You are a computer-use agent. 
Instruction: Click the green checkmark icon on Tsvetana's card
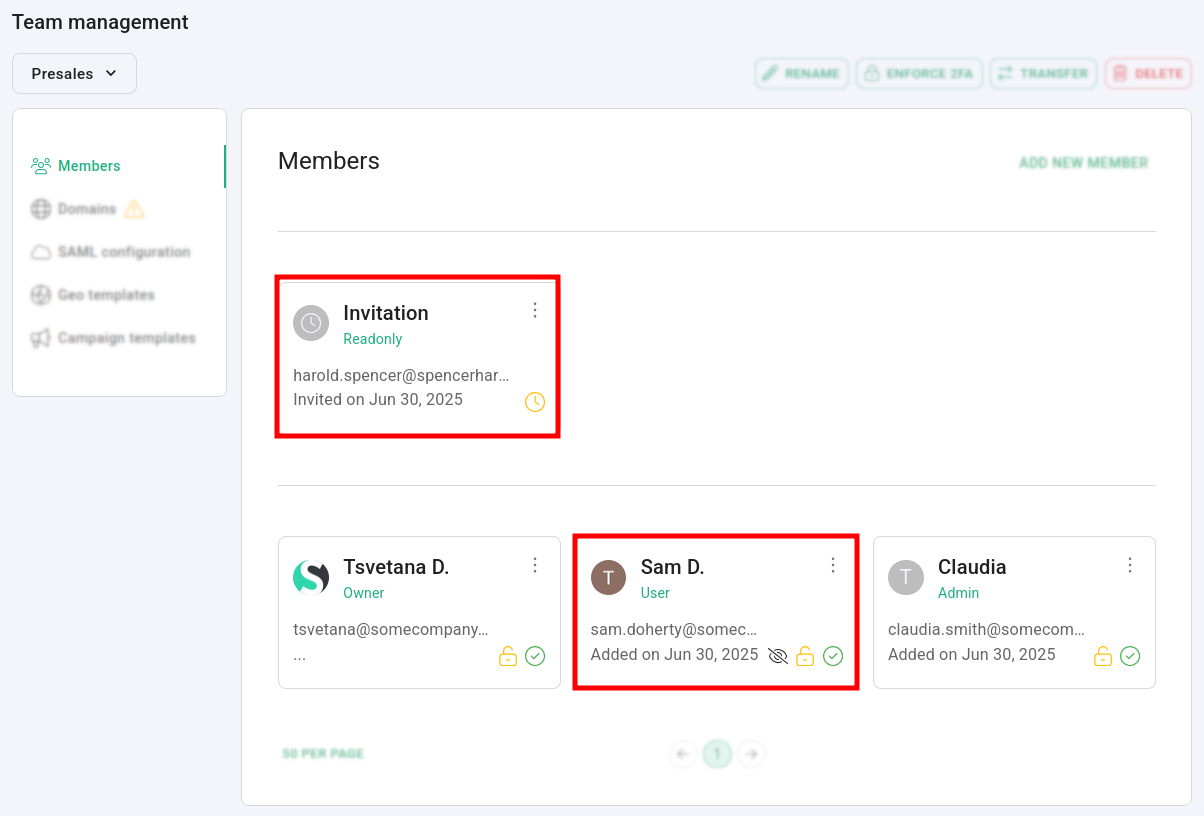click(x=535, y=656)
